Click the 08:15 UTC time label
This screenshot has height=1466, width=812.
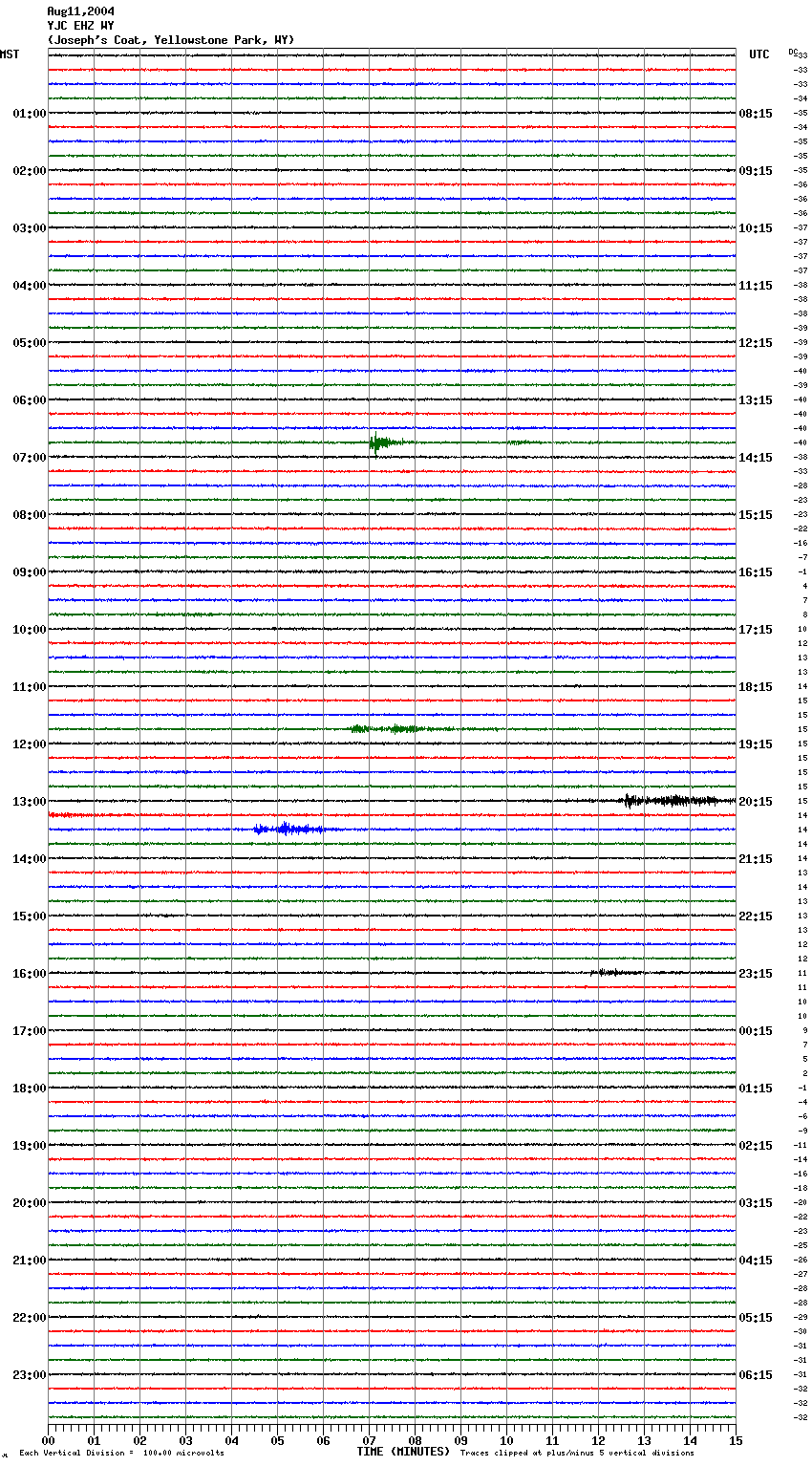click(x=756, y=114)
